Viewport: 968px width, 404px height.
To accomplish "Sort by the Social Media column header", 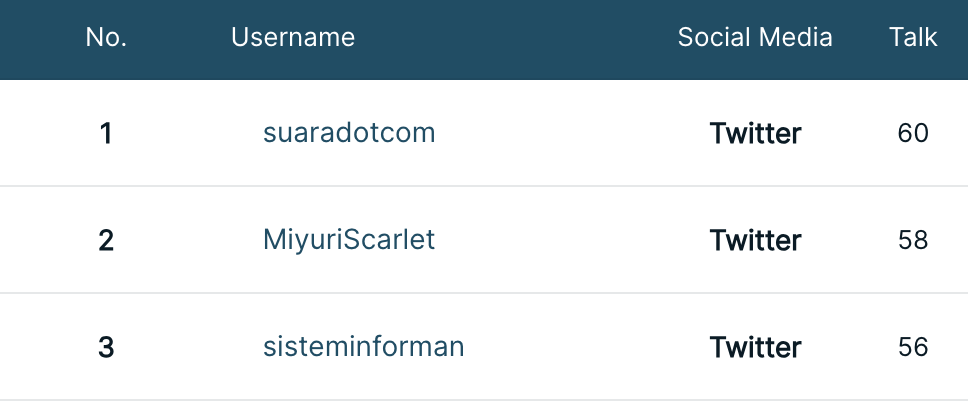I will 755,37.
